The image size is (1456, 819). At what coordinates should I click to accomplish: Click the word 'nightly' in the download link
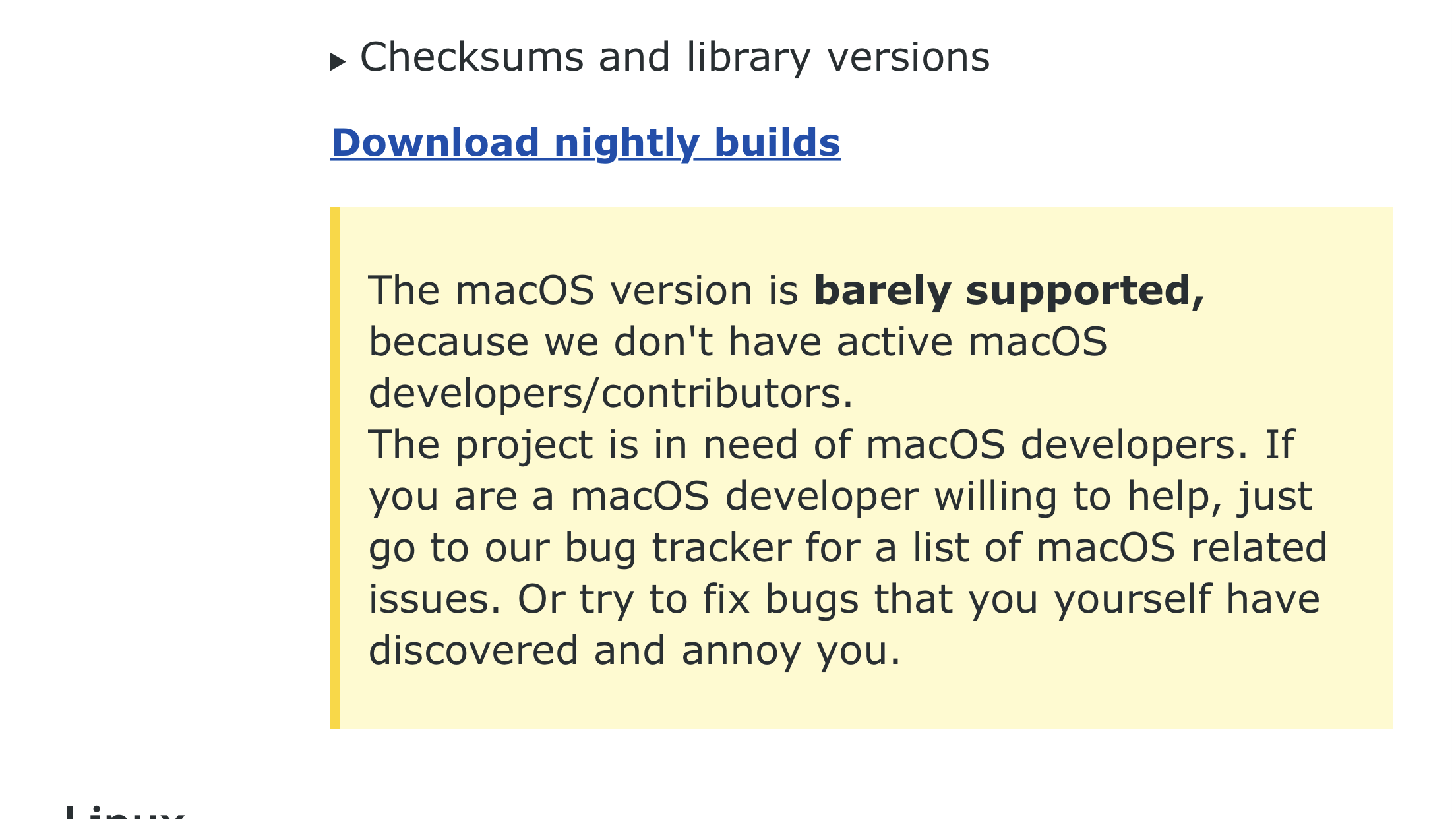(x=626, y=144)
